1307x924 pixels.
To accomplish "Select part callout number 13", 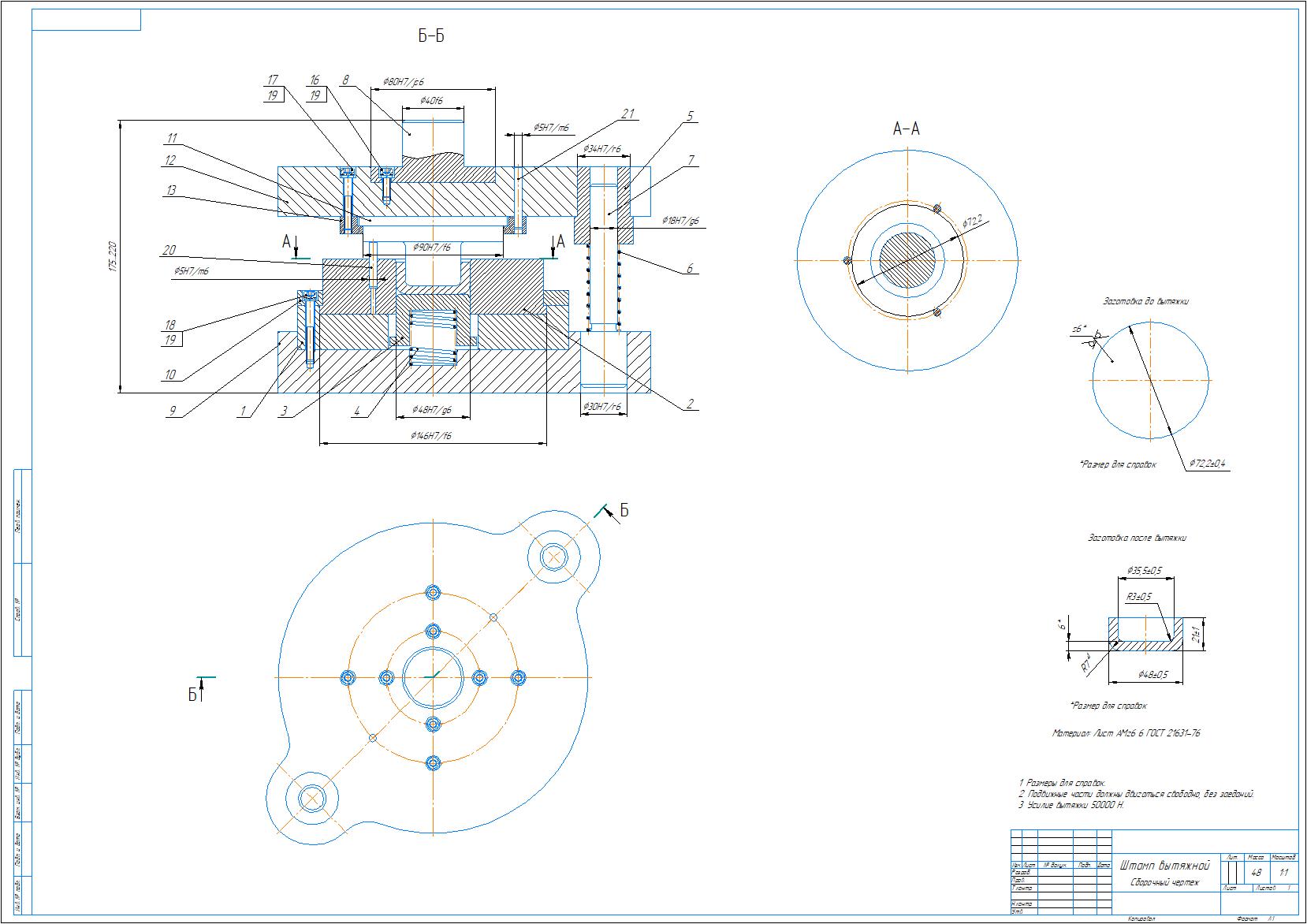I will tap(170, 190).
